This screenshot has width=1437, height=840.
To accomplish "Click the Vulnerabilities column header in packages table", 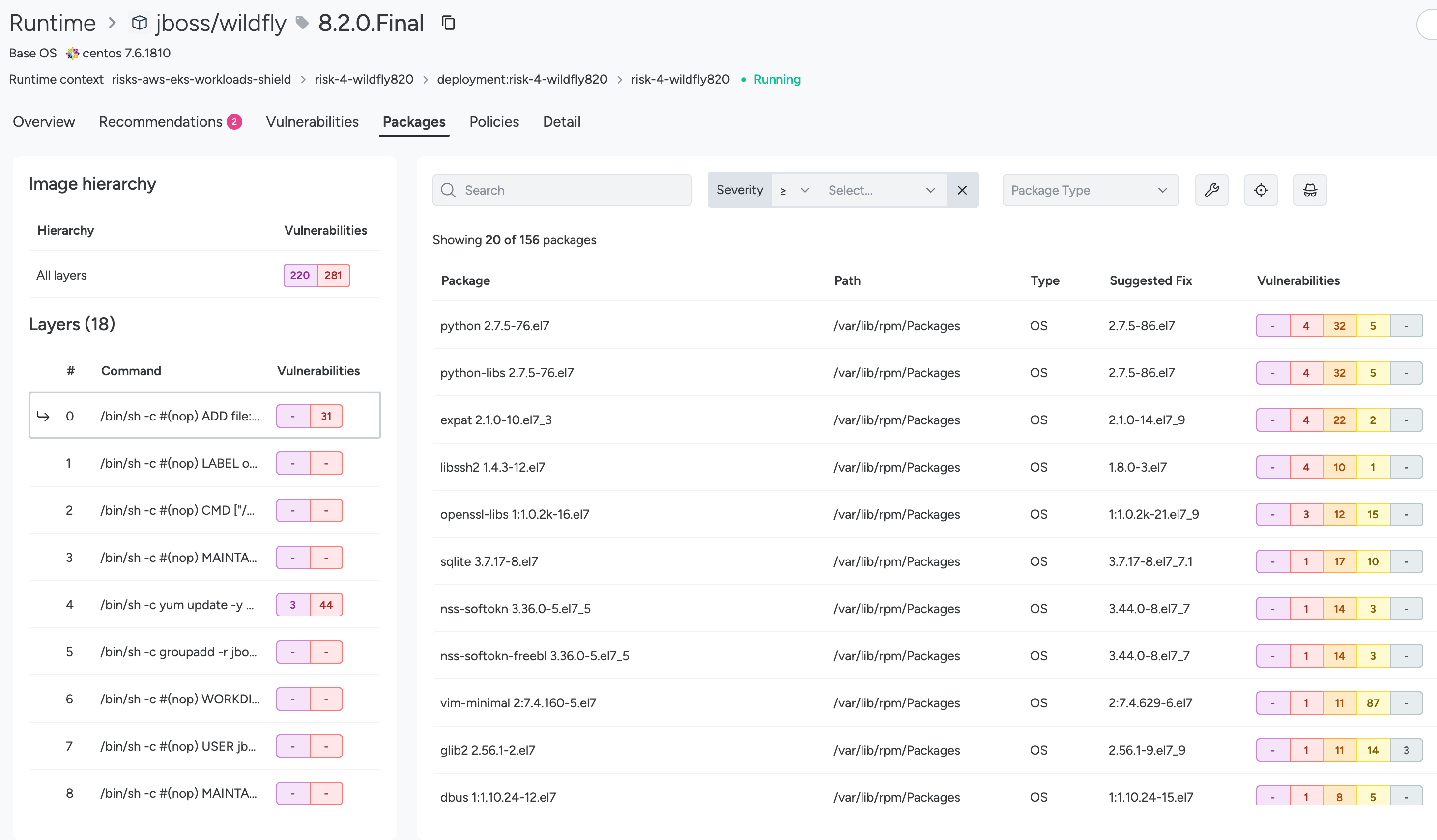I will pyautogui.click(x=1298, y=280).
